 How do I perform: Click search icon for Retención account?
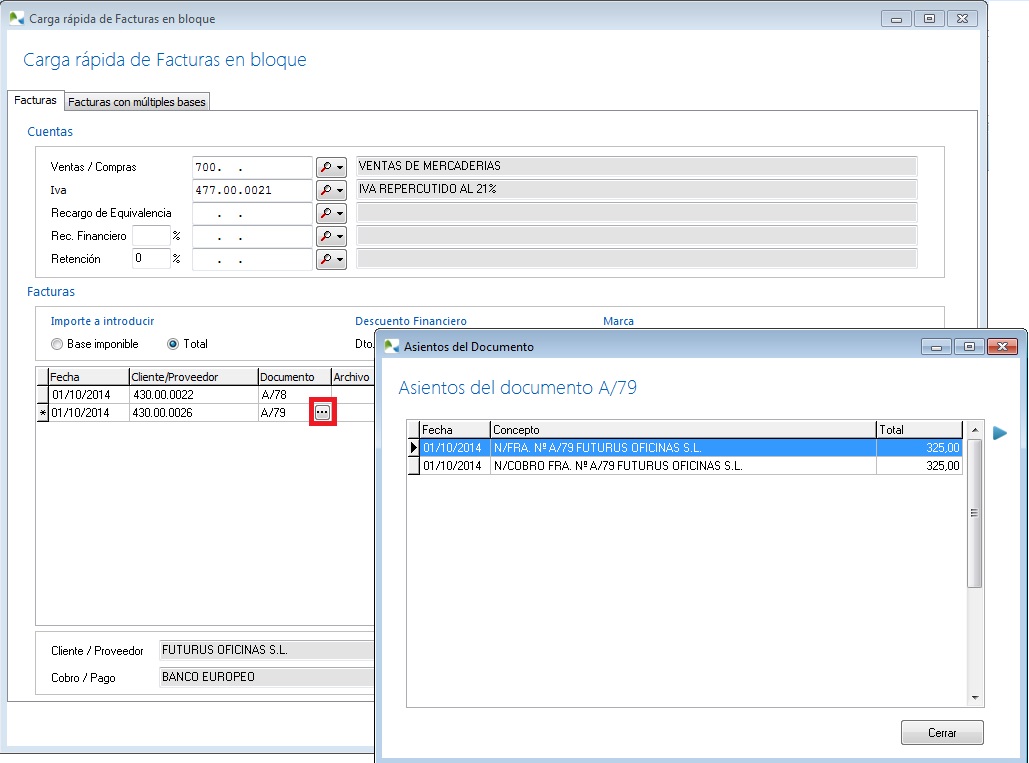click(326, 259)
